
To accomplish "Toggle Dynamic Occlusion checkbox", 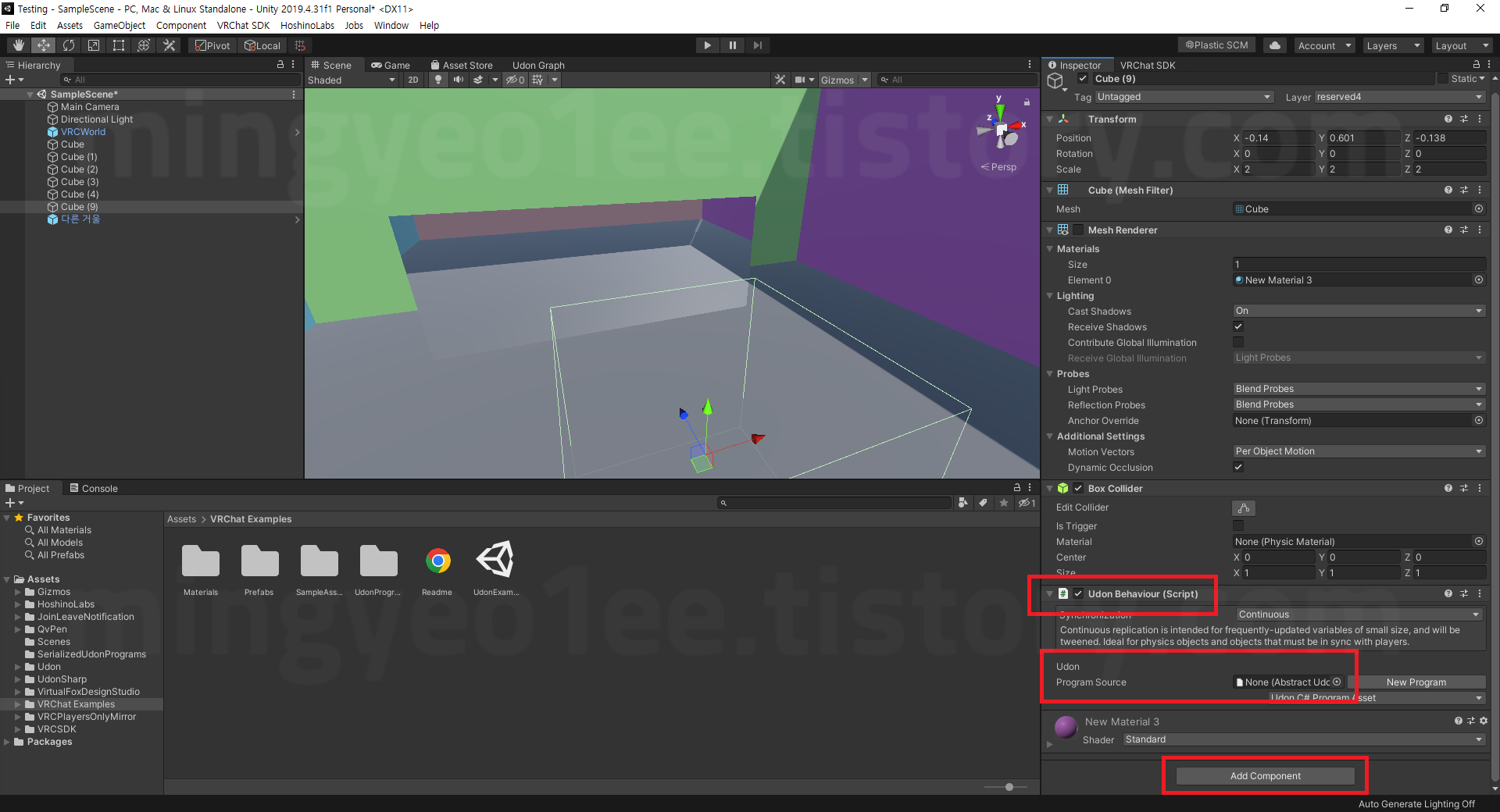I will point(1238,467).
